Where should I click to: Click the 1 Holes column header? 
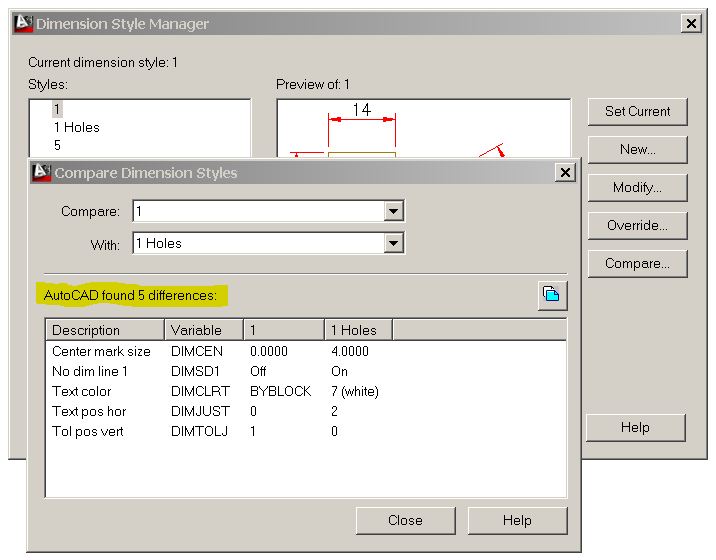[358, 330]
